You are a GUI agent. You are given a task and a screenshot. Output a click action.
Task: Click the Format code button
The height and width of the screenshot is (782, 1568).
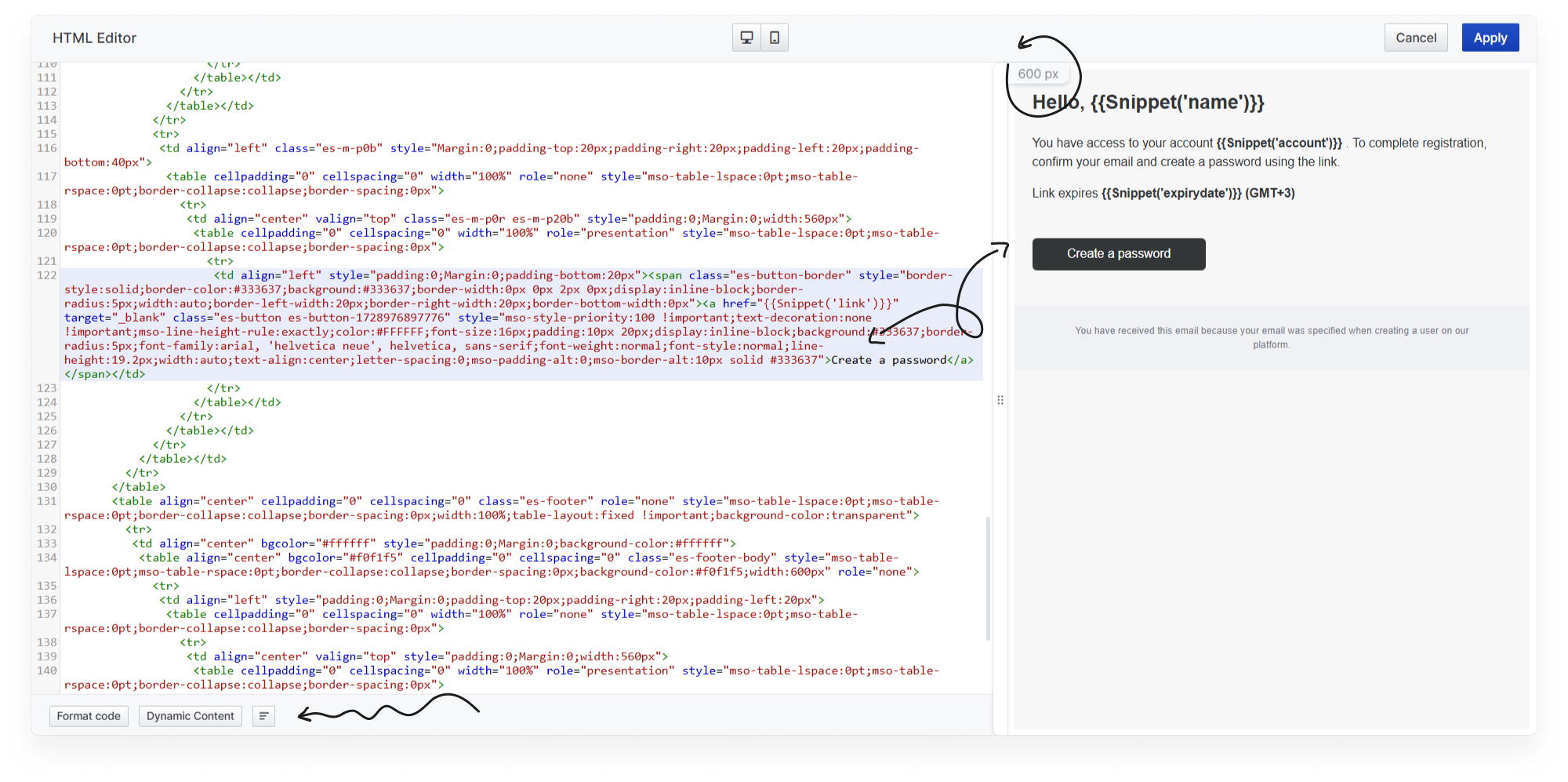89,716
